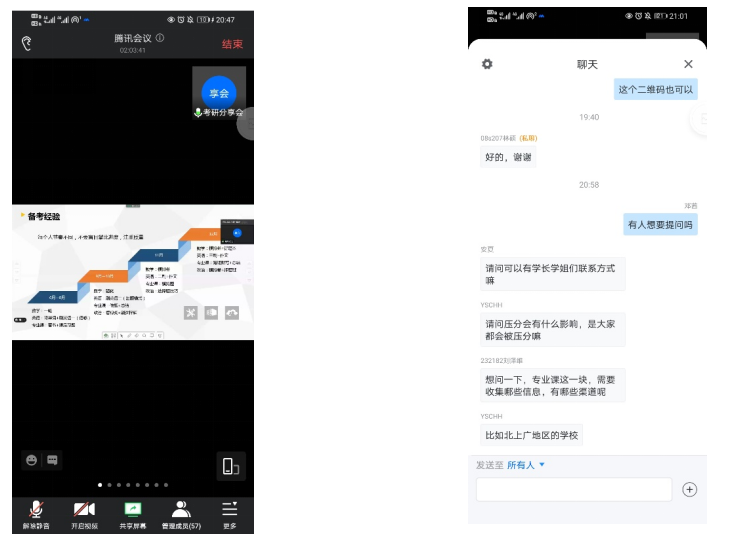Viewport: 733px width, 556px height.
Task: Open the 更多 more menu
Action: [x=230, y=513]
